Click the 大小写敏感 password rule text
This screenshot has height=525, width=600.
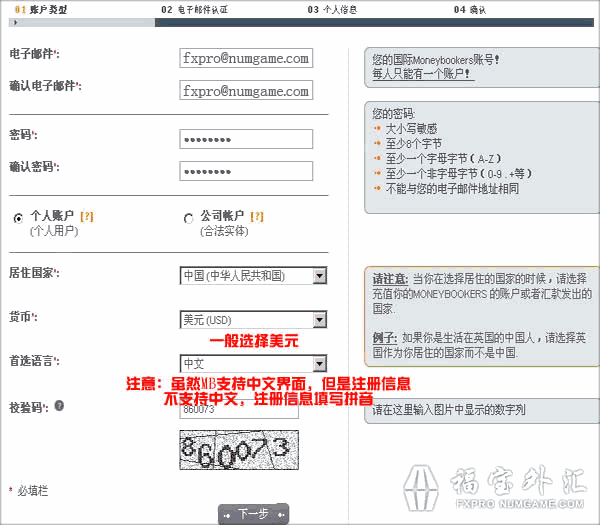tap(411, 129)
